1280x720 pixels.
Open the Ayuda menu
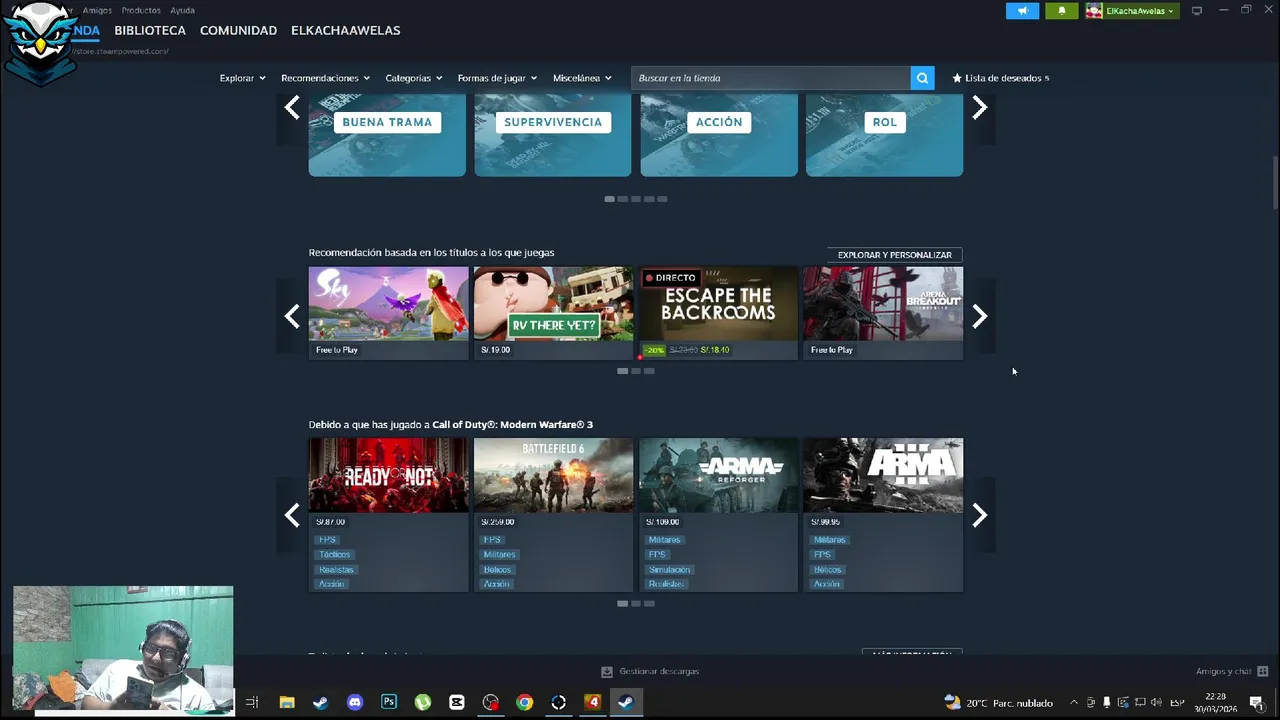182,10
